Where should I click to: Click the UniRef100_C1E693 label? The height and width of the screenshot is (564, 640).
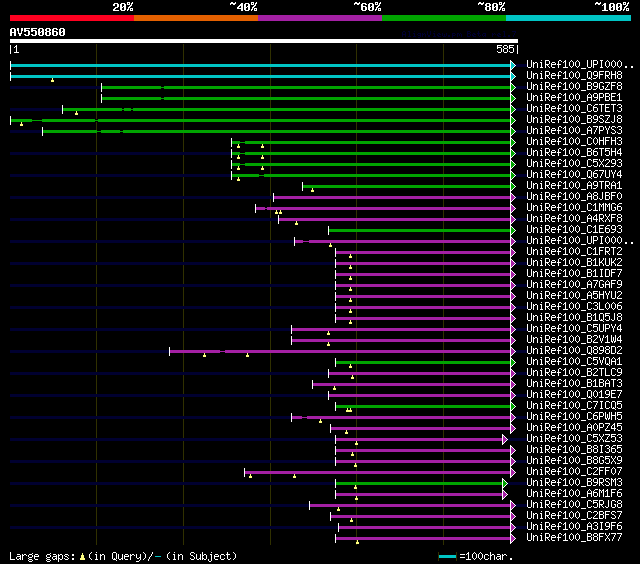tap(574, 230)
